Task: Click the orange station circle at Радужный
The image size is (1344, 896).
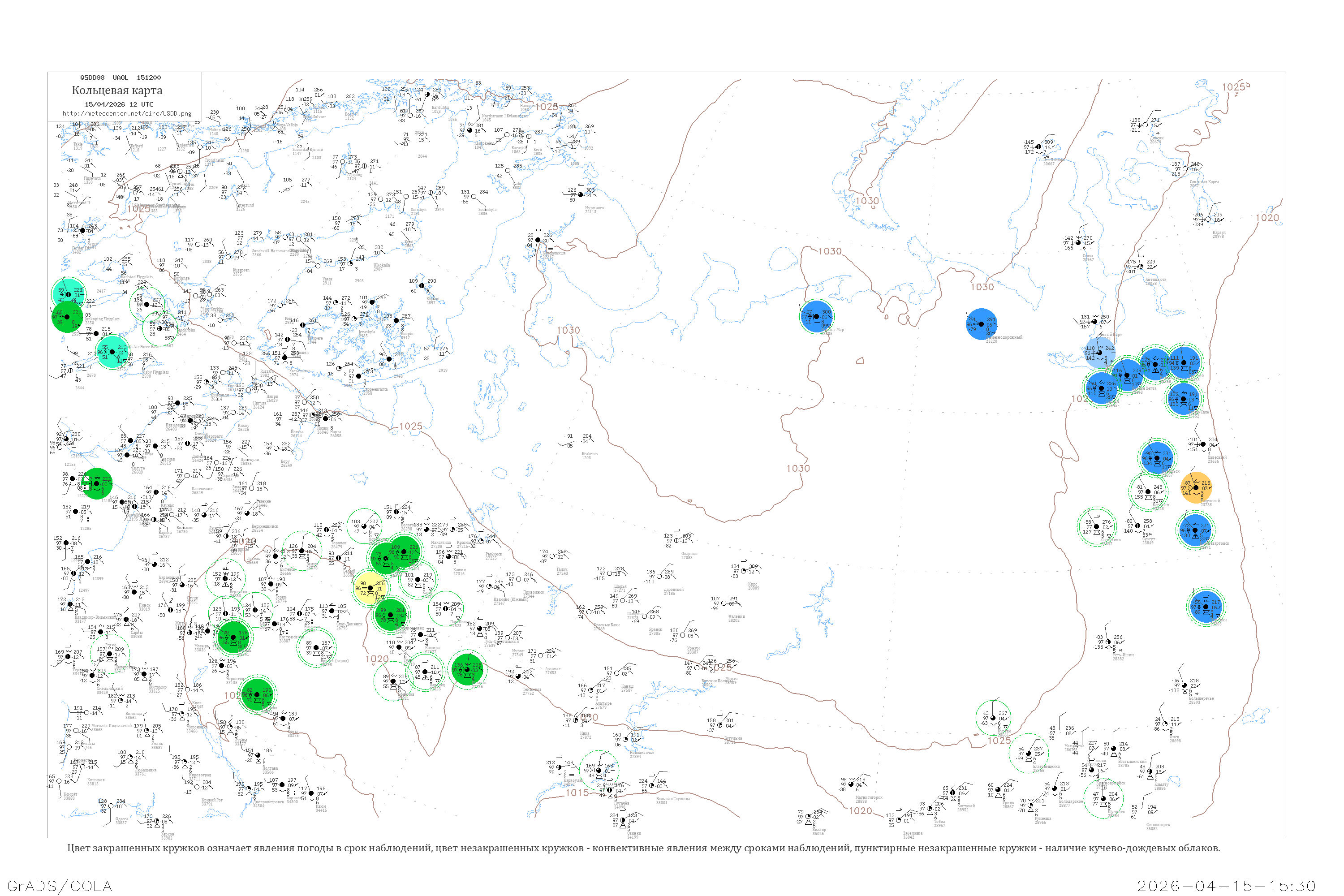Action: (x=1195, y=487)
